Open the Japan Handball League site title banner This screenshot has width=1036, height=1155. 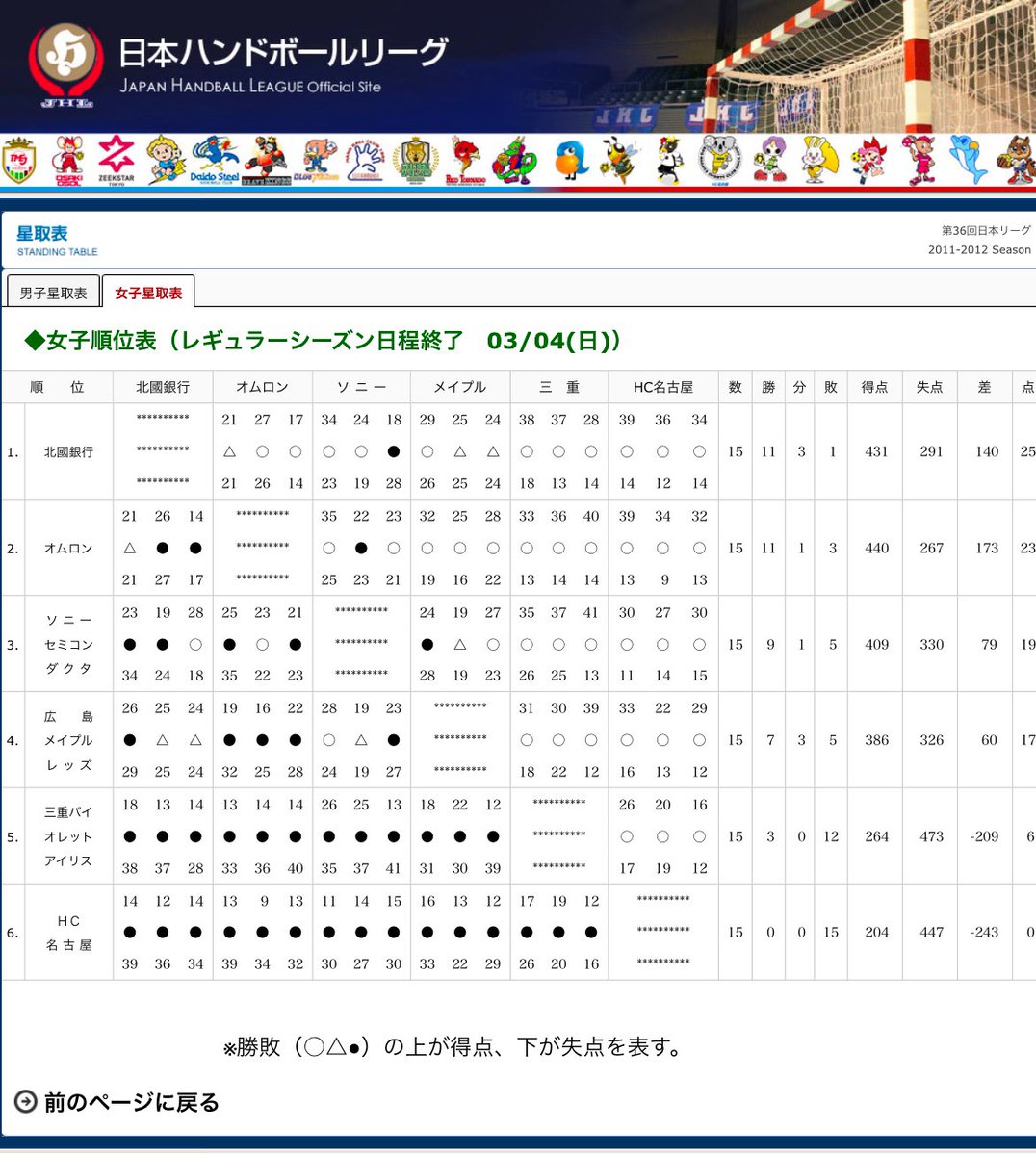(x=283, y=64)
